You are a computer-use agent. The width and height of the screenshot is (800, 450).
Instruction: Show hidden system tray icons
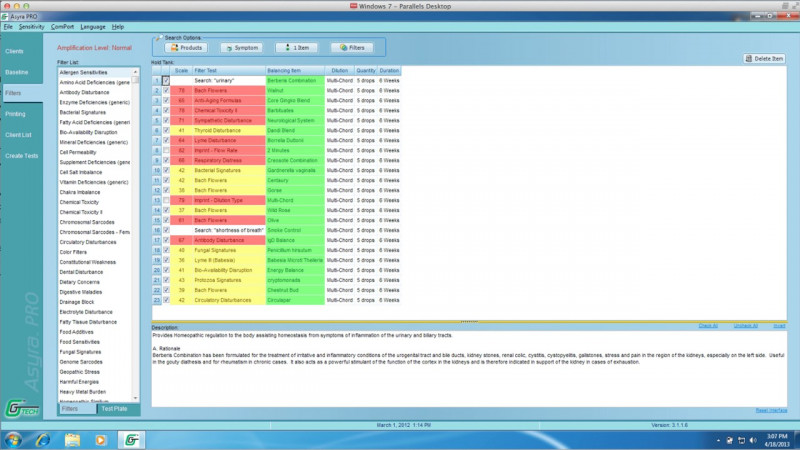pyautogui.click(x=718, y=440)
